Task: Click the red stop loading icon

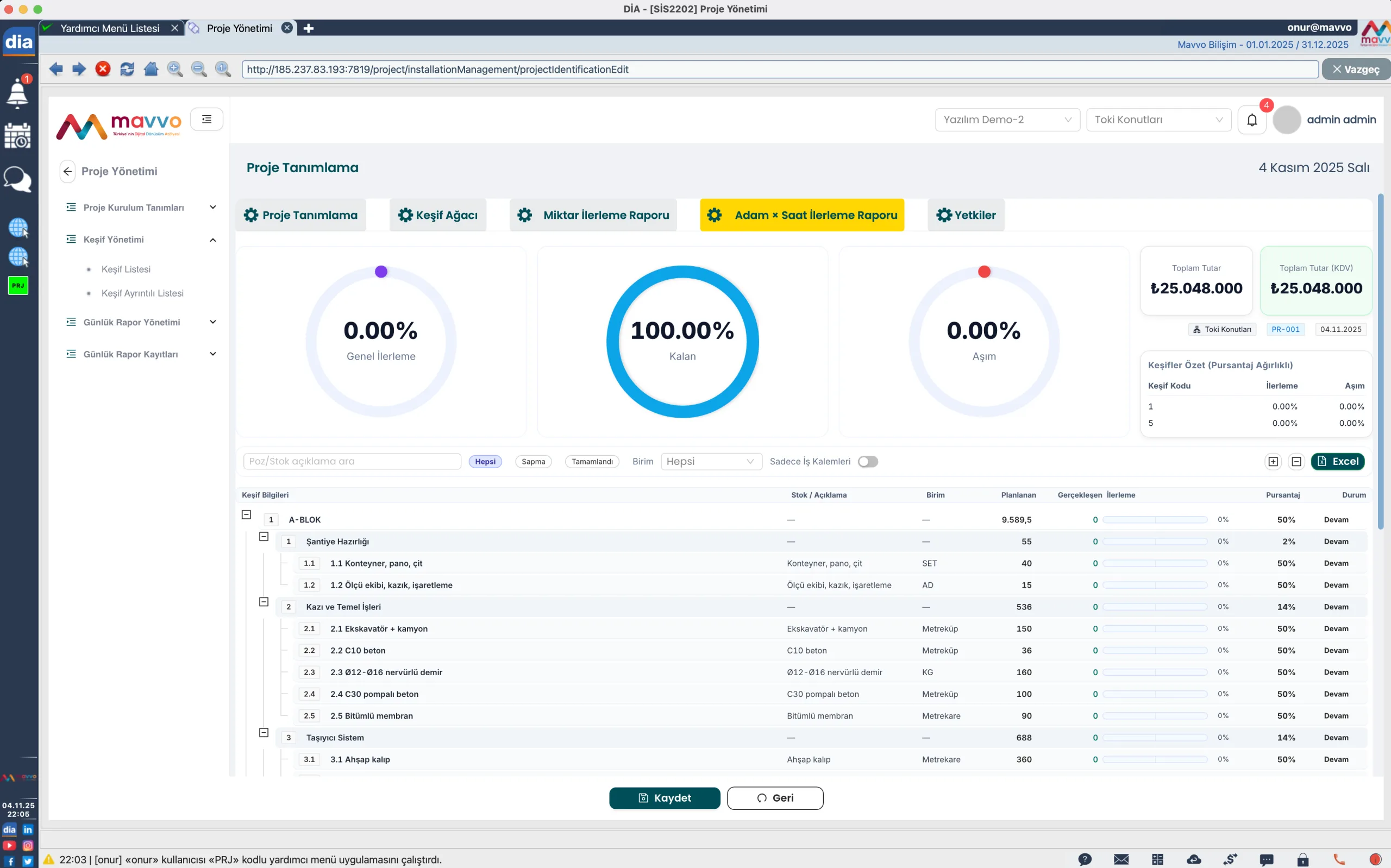Action: coord(103,69)
